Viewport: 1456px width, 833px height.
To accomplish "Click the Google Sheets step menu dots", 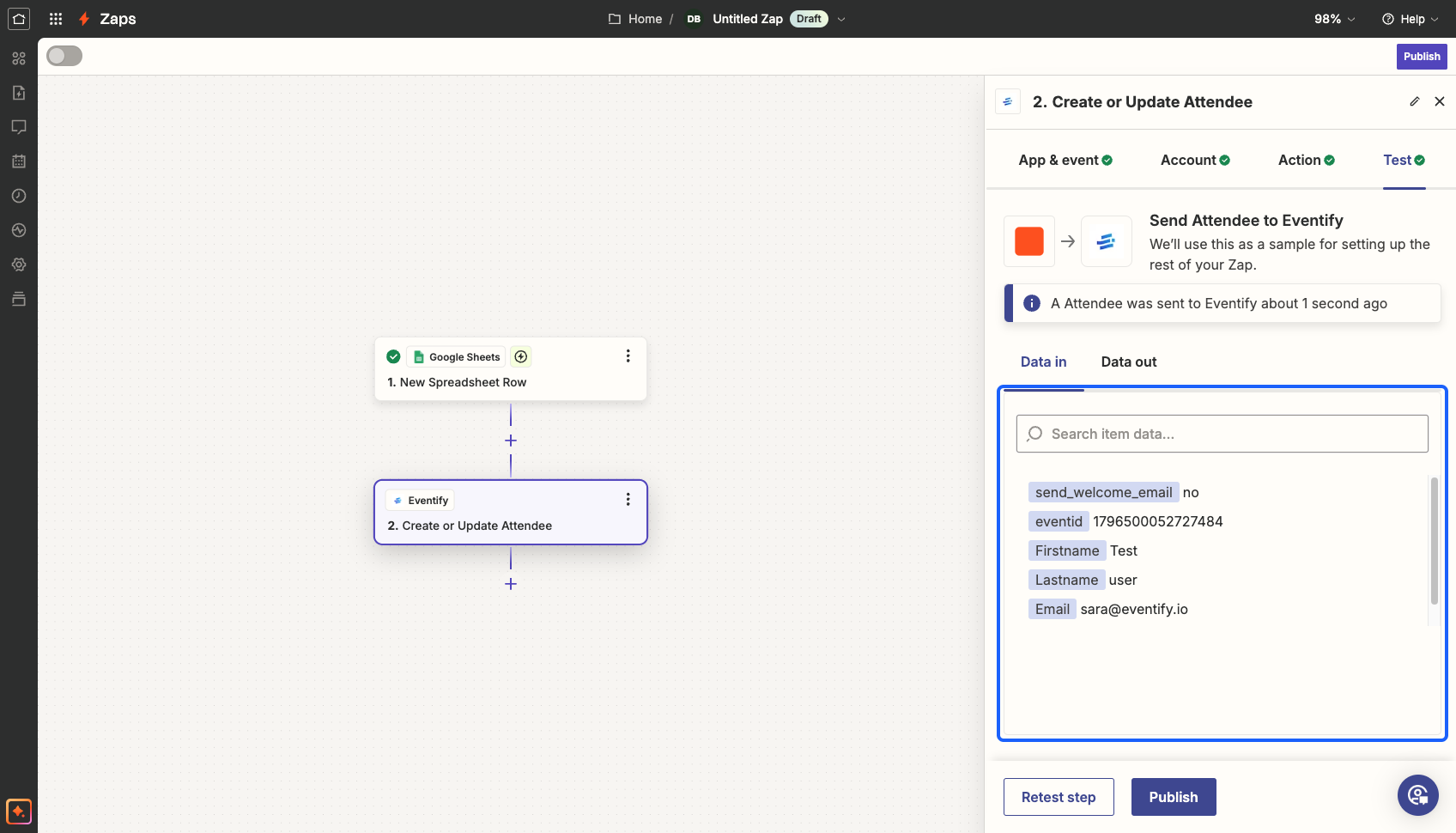I will [x=628, y=356].
